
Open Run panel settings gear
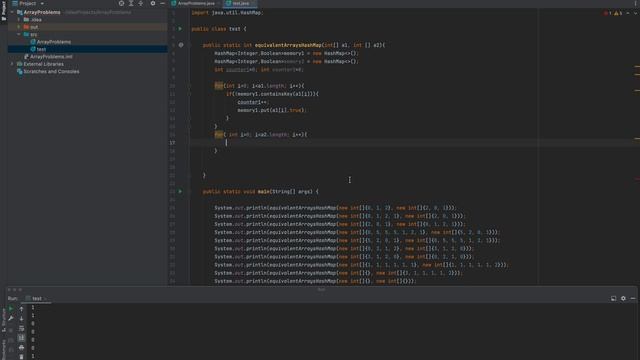tap(623, 298)
